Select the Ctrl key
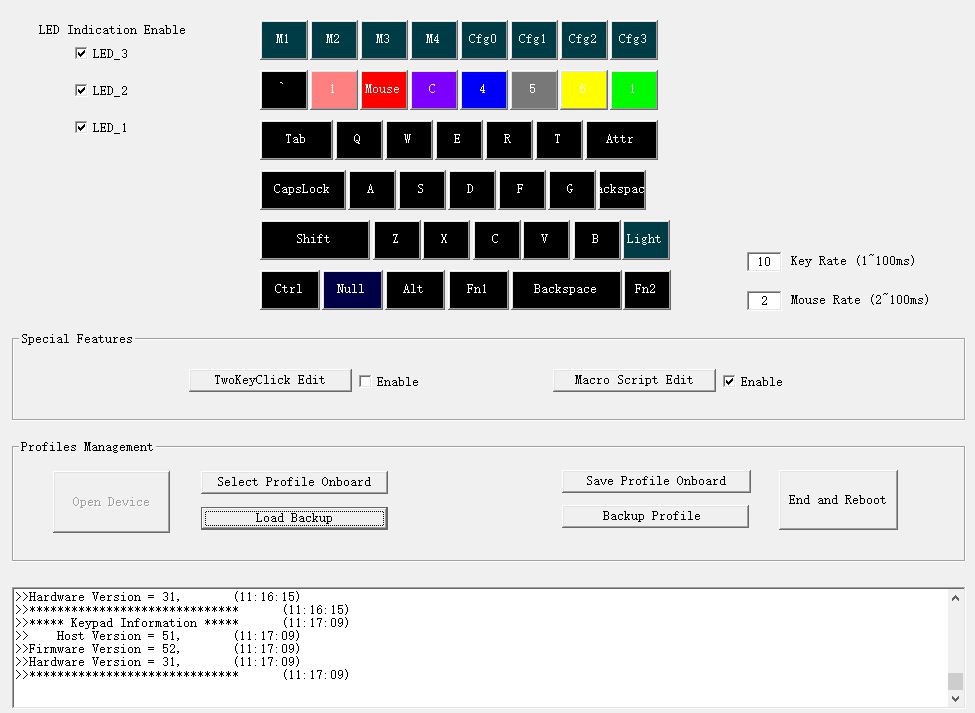975x713 pixels. pos(290,290)
